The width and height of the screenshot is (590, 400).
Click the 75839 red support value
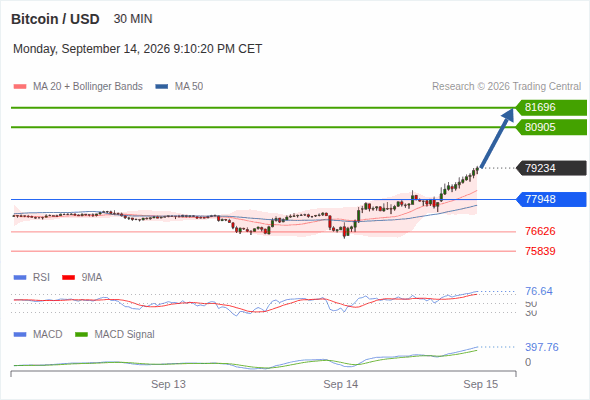point(540,251)
